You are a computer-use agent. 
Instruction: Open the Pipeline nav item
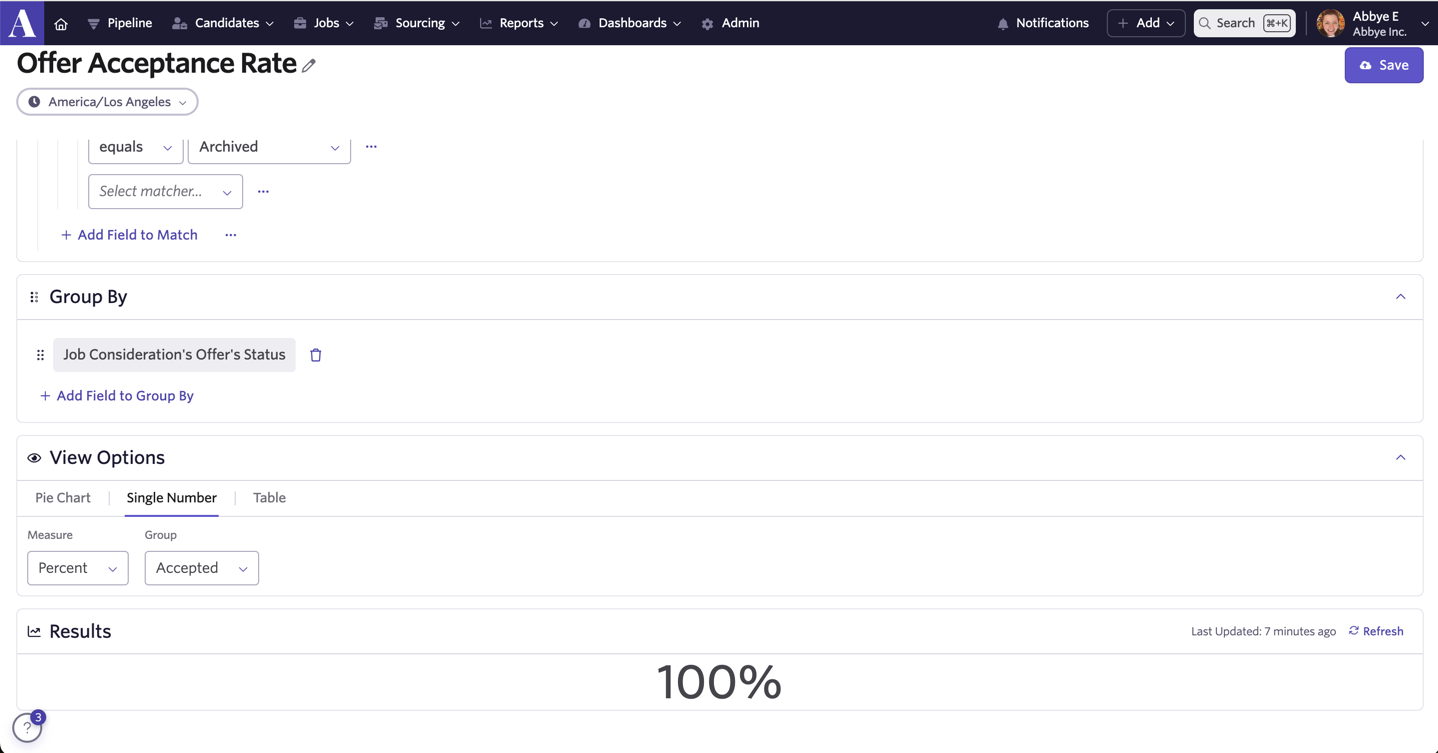119,23
